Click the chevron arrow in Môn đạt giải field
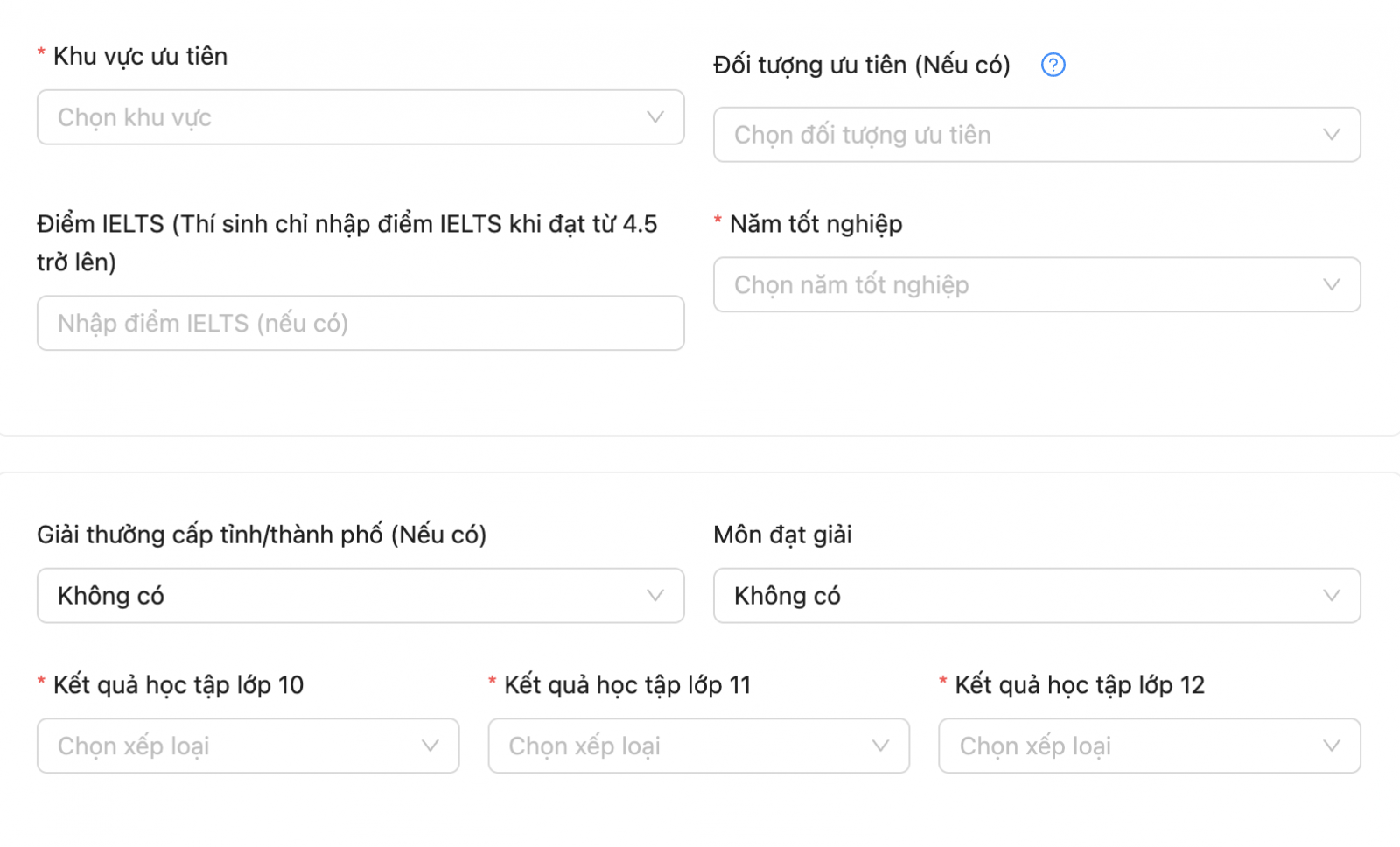1400x847 pixels. pos(1331,596)
